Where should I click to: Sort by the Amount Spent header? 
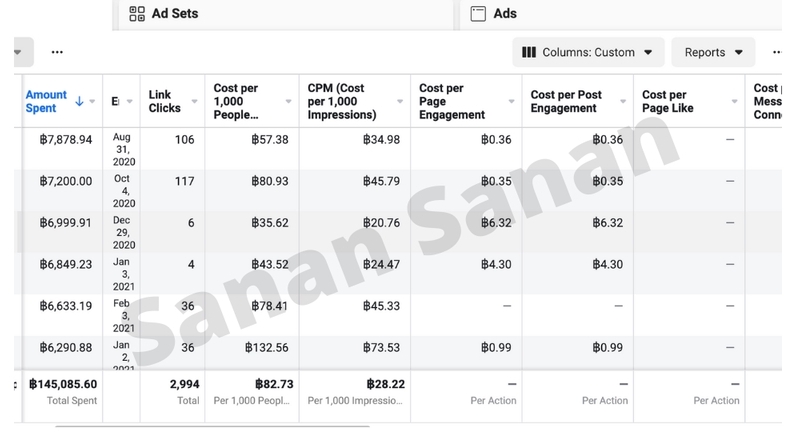click(46, 101)
